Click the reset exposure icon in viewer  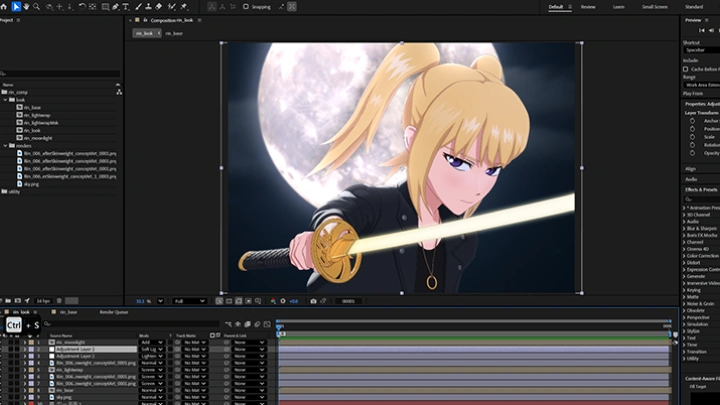click(x=283, y=301)
